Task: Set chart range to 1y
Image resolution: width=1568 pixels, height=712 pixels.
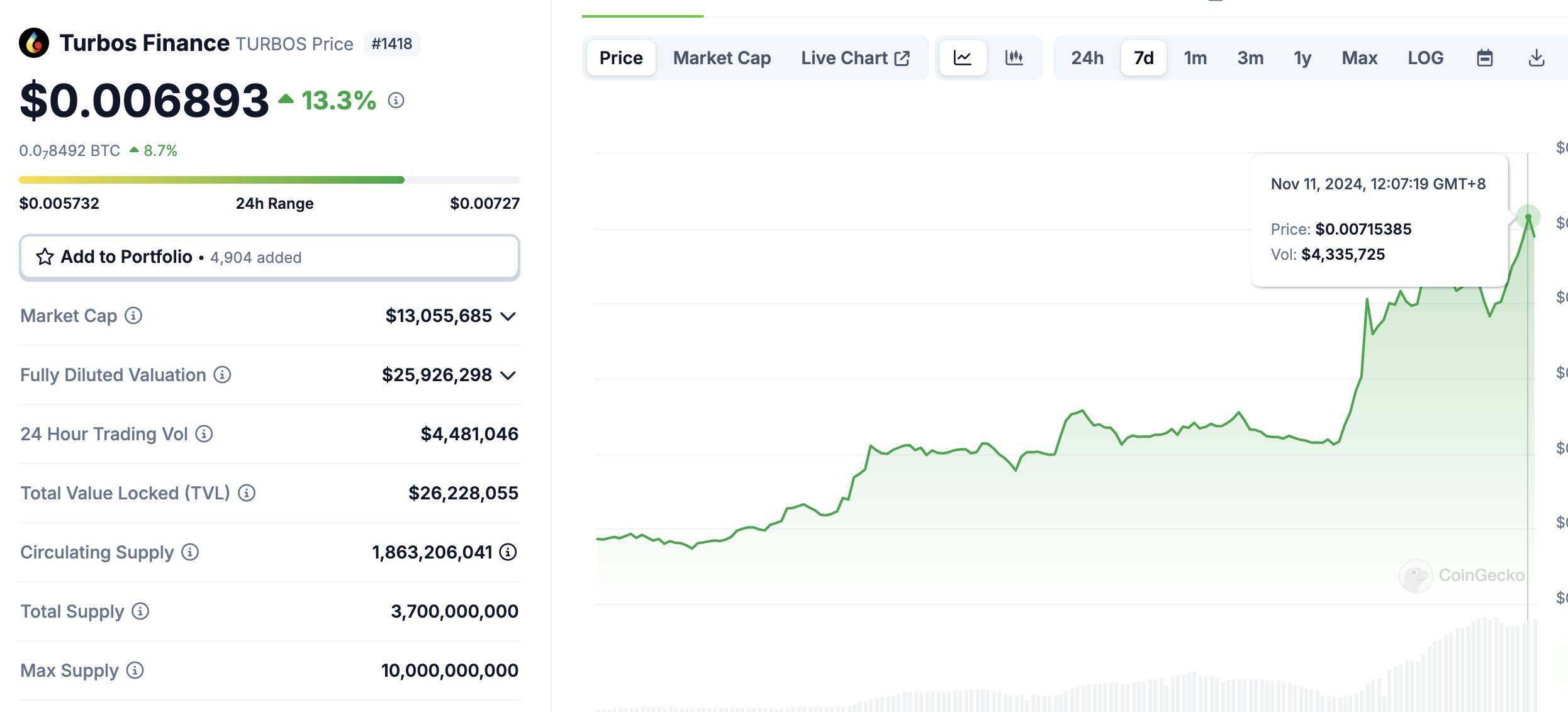Action: click(x=1302, y=58)
